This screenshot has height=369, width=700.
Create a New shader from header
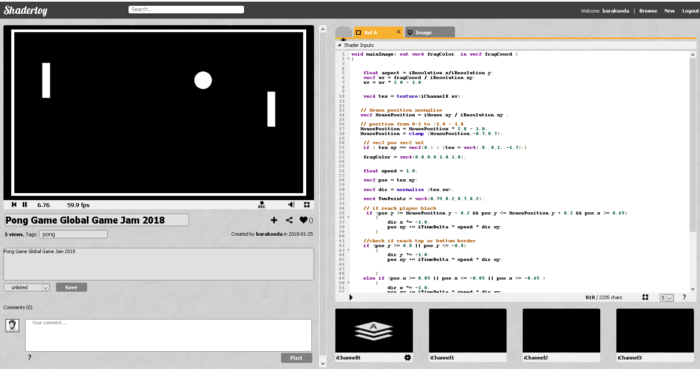coord(669,11)
